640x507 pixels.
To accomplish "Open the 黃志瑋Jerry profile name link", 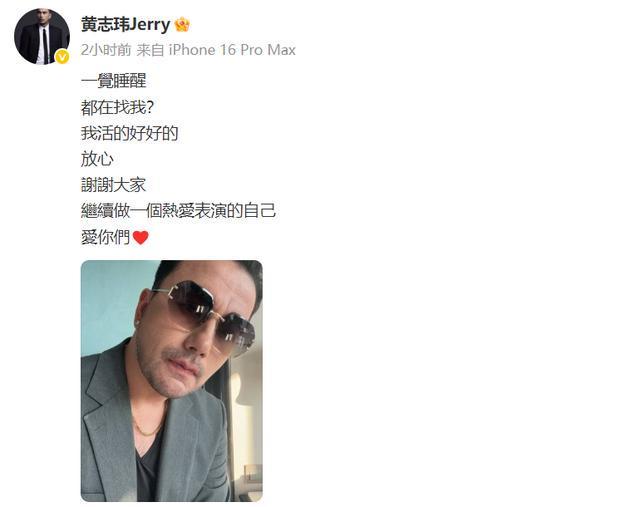I will (x=125, y=24).
